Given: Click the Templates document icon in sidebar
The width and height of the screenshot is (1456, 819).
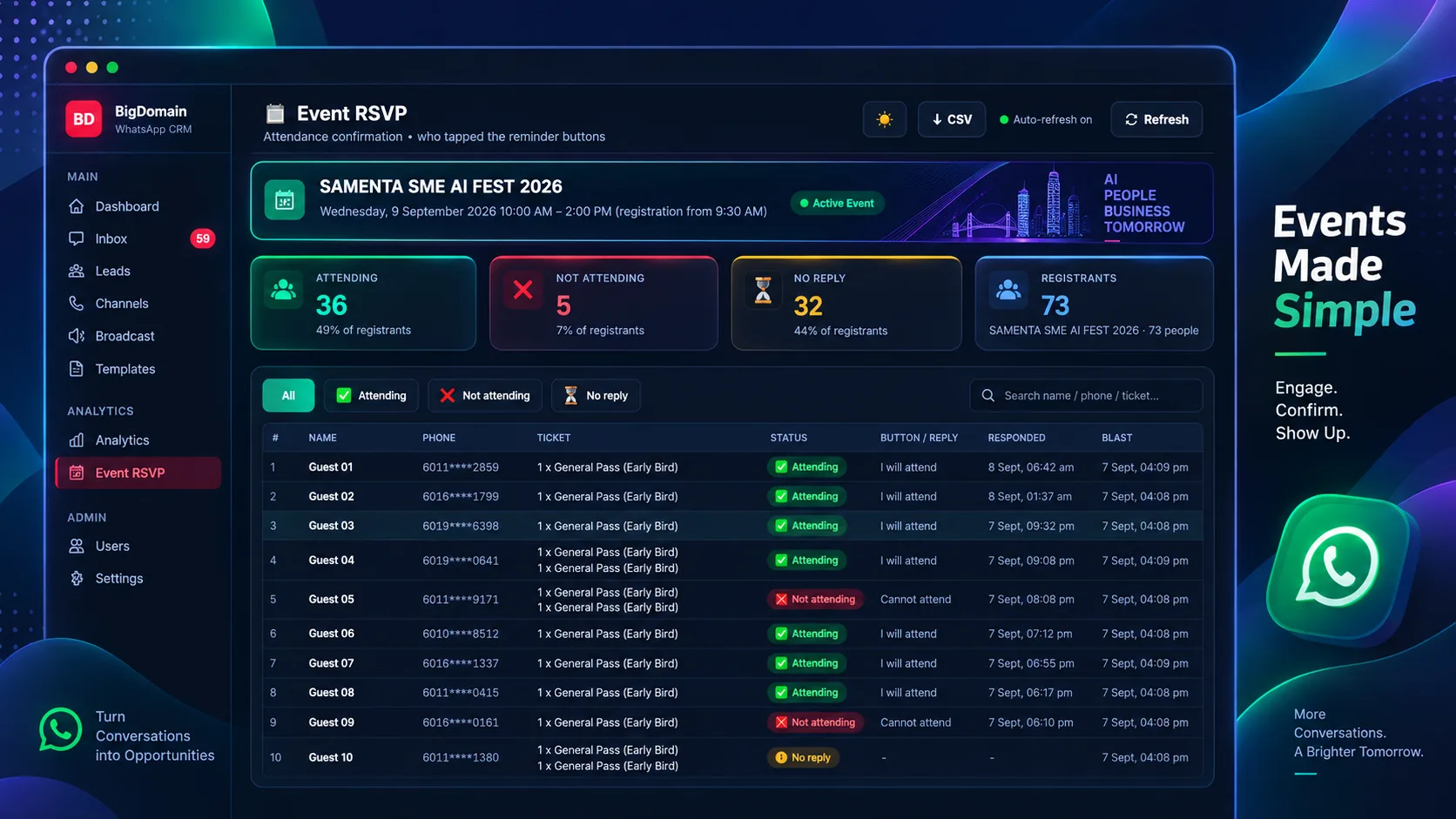Looking at the screenshot, I should [x=77, y=368].
